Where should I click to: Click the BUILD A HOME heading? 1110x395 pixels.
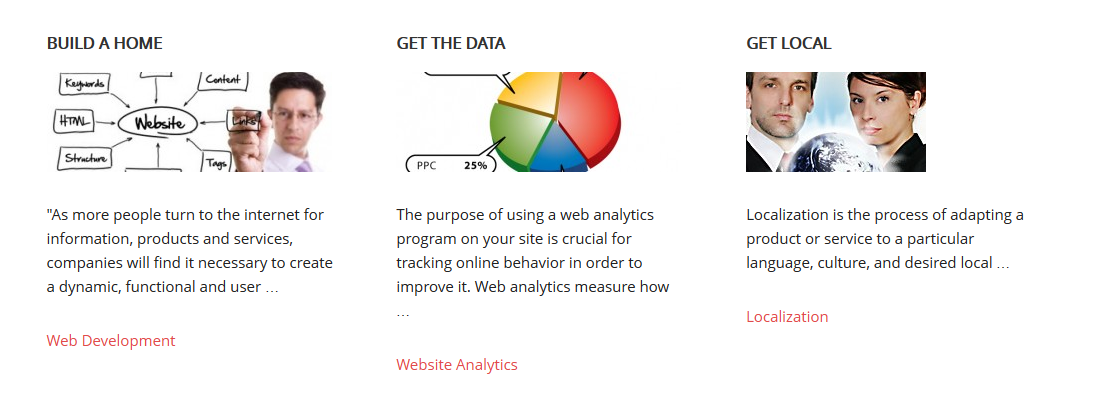tap(104, 43)
